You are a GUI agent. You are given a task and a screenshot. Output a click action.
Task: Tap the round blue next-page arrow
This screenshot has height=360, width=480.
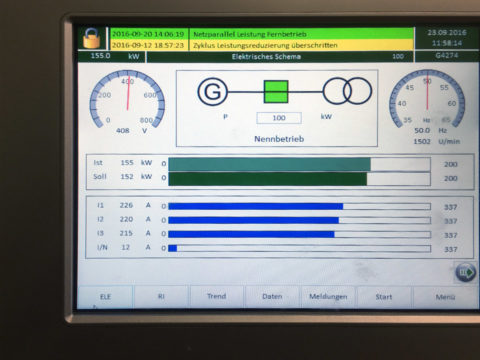tap(466, 272)
